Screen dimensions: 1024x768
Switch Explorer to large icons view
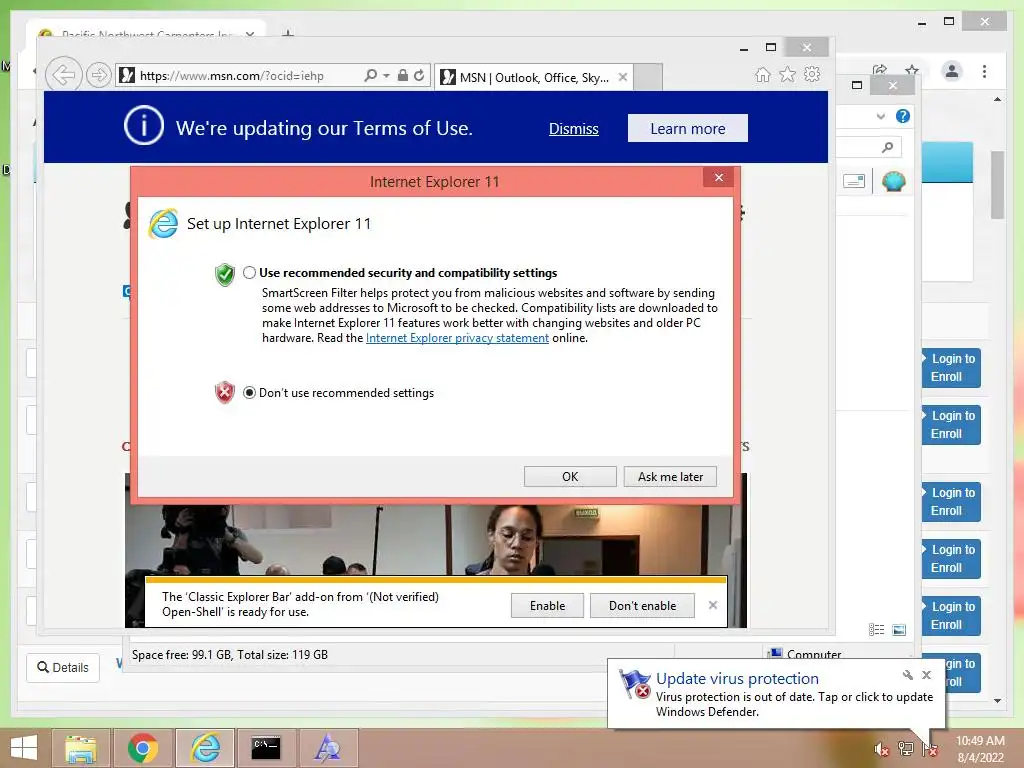[x=899, y=630]
